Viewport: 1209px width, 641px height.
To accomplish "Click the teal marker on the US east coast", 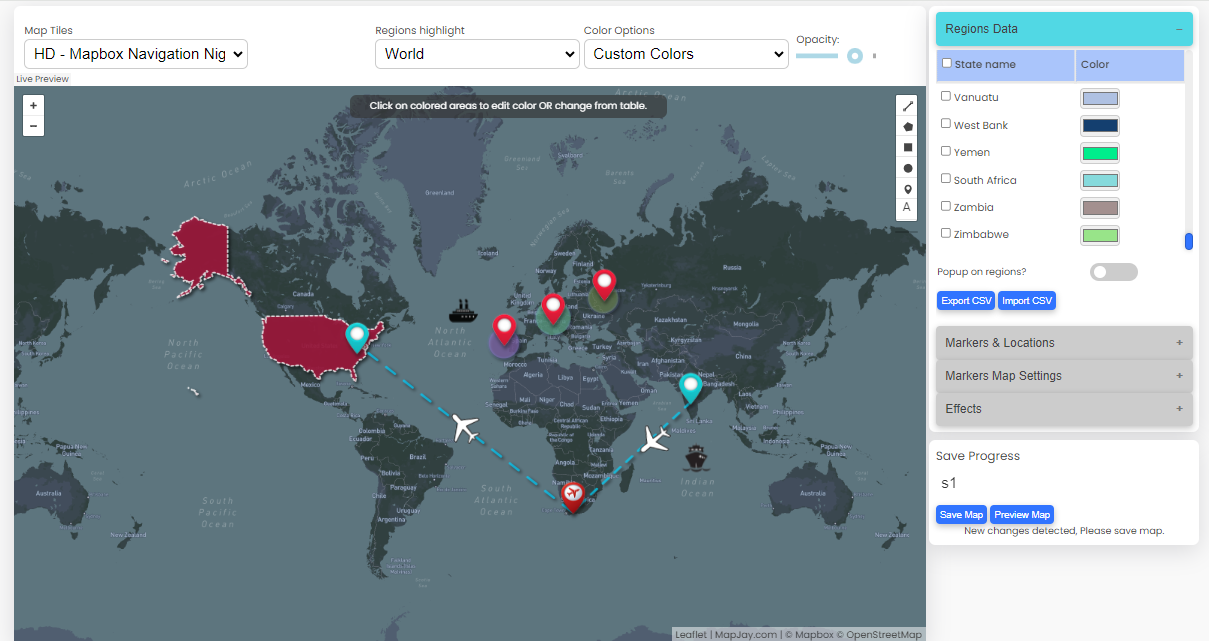I will pos(357,337).
